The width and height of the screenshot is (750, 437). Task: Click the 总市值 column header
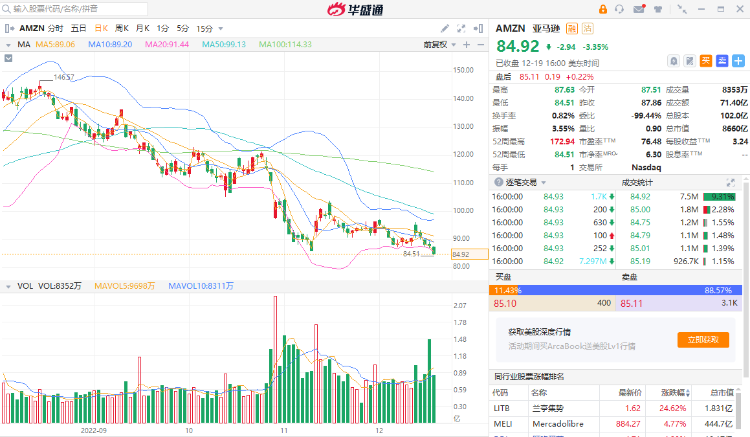(722, 393)
